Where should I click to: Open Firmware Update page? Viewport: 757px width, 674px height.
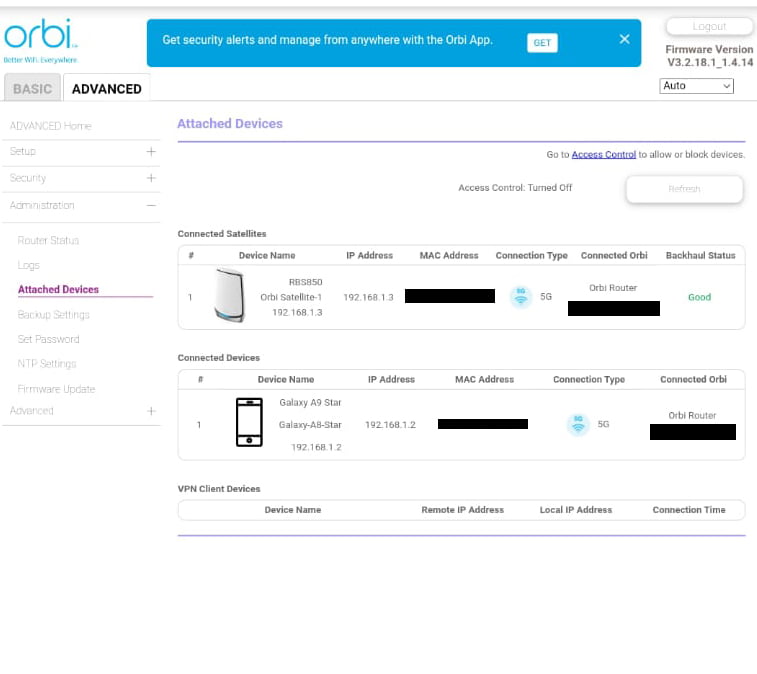coord(56,389)
